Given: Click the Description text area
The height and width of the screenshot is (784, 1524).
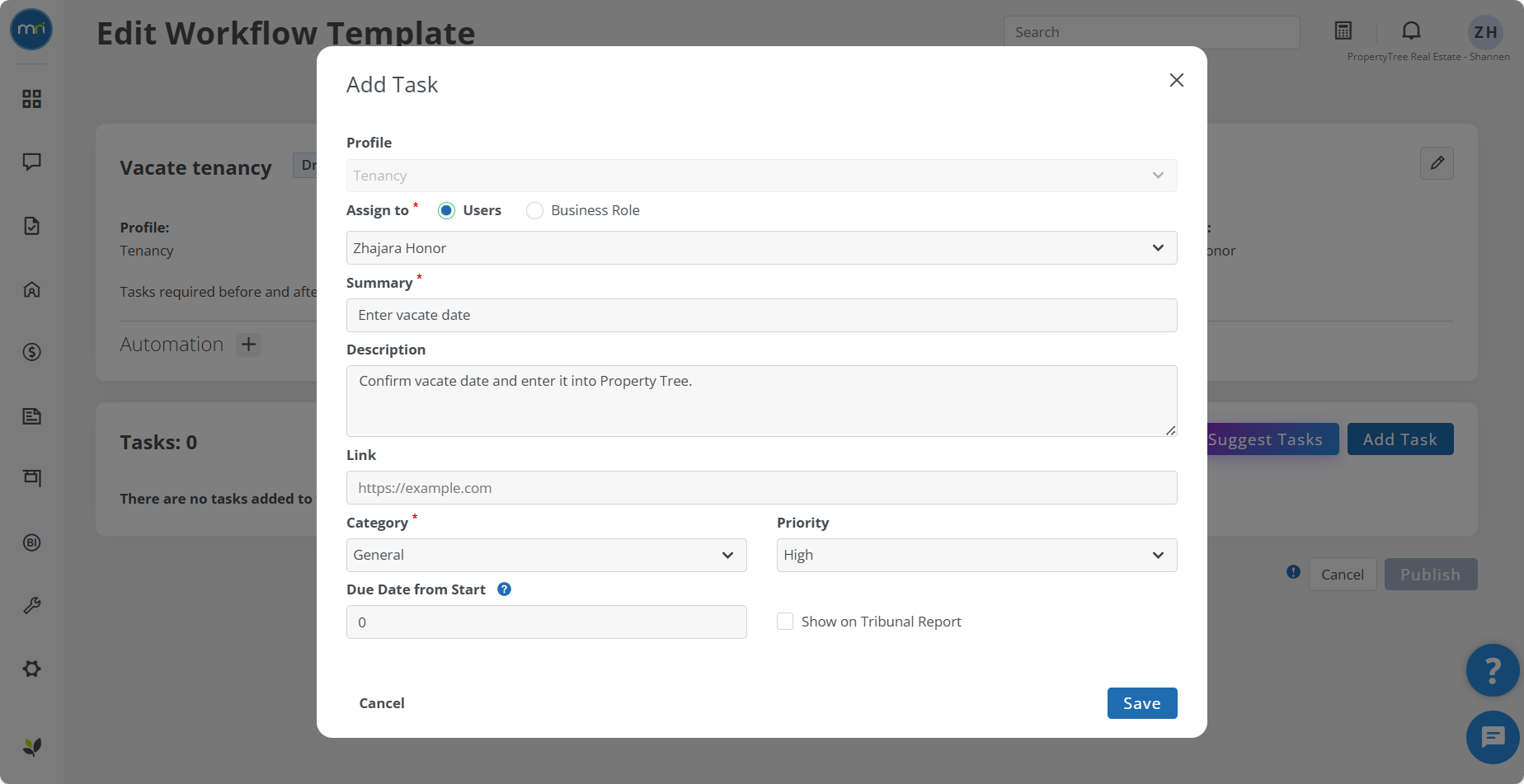Looking at the screenshot, I should pyautogui.click(x=761, y=401).
